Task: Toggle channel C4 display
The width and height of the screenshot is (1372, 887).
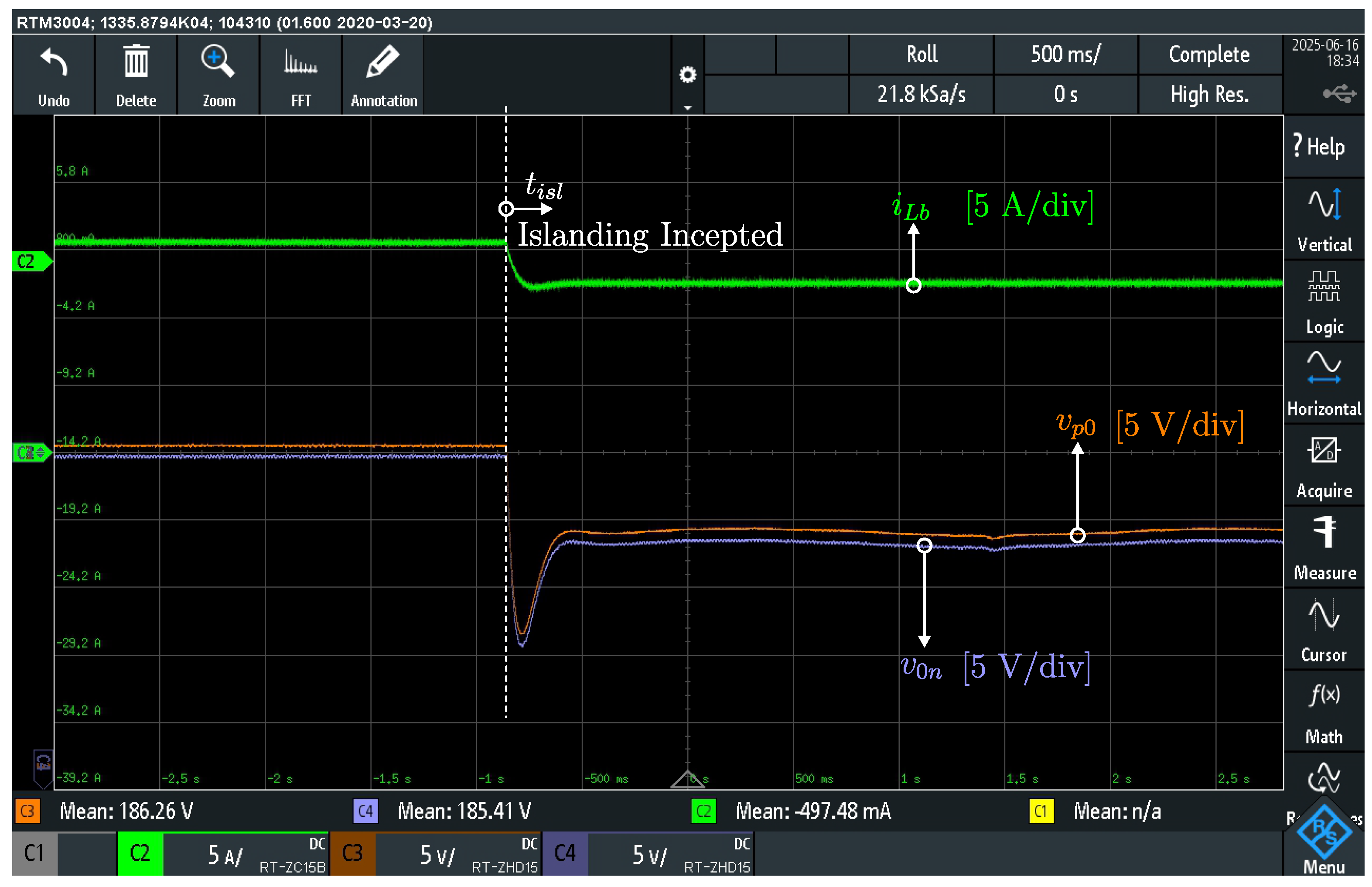Action: point(565,853)
